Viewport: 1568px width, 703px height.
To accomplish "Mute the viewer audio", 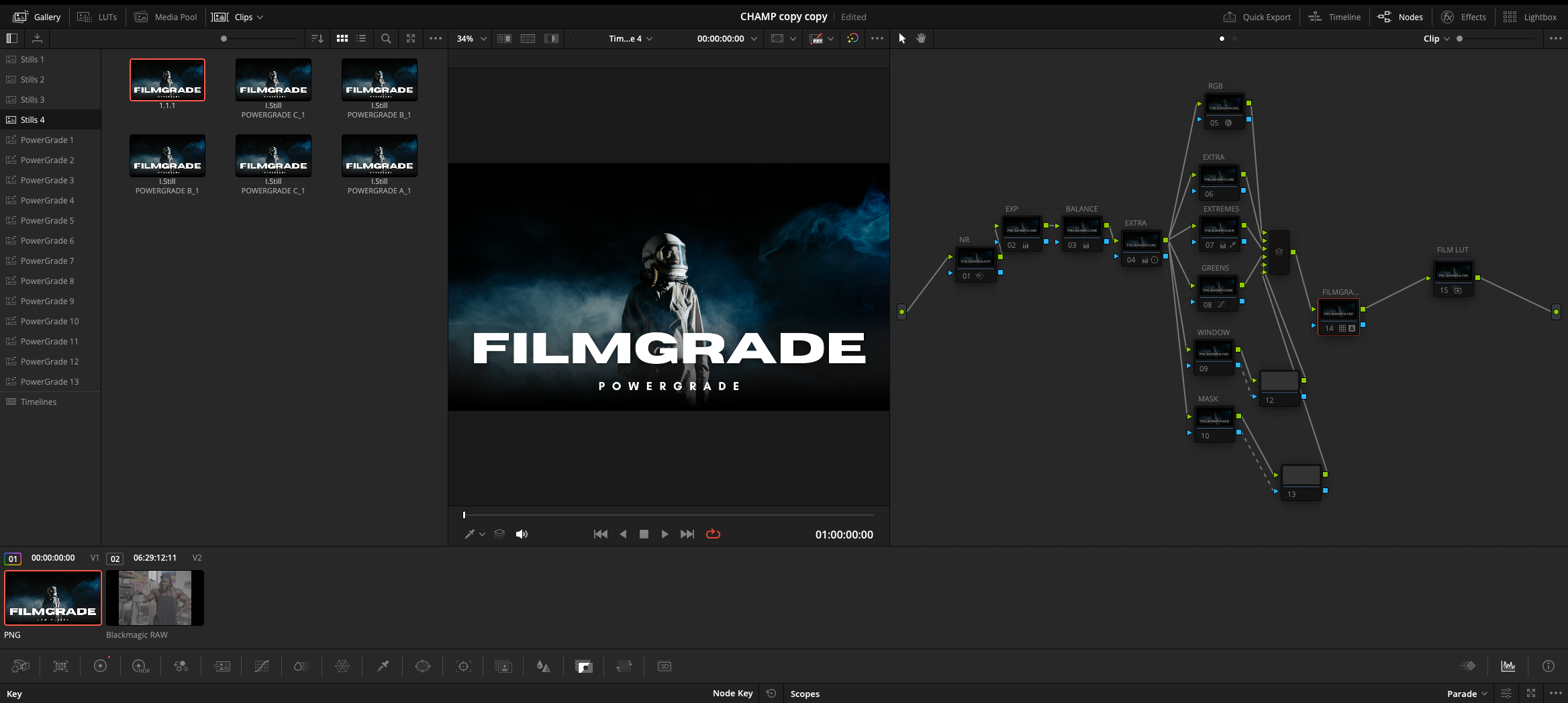I will click(522, 534).
